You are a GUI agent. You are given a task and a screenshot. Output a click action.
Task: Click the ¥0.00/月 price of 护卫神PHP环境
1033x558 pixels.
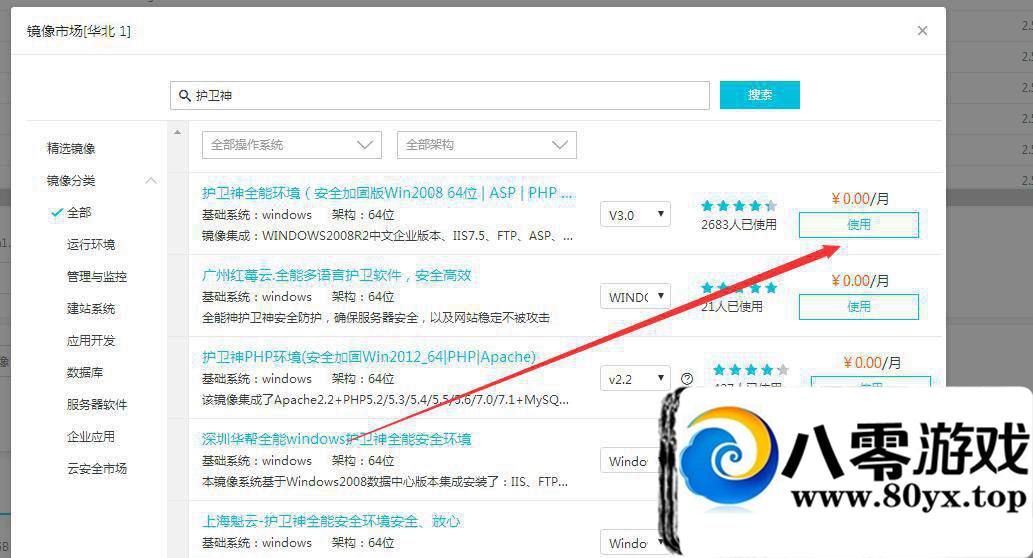[871, 363]
